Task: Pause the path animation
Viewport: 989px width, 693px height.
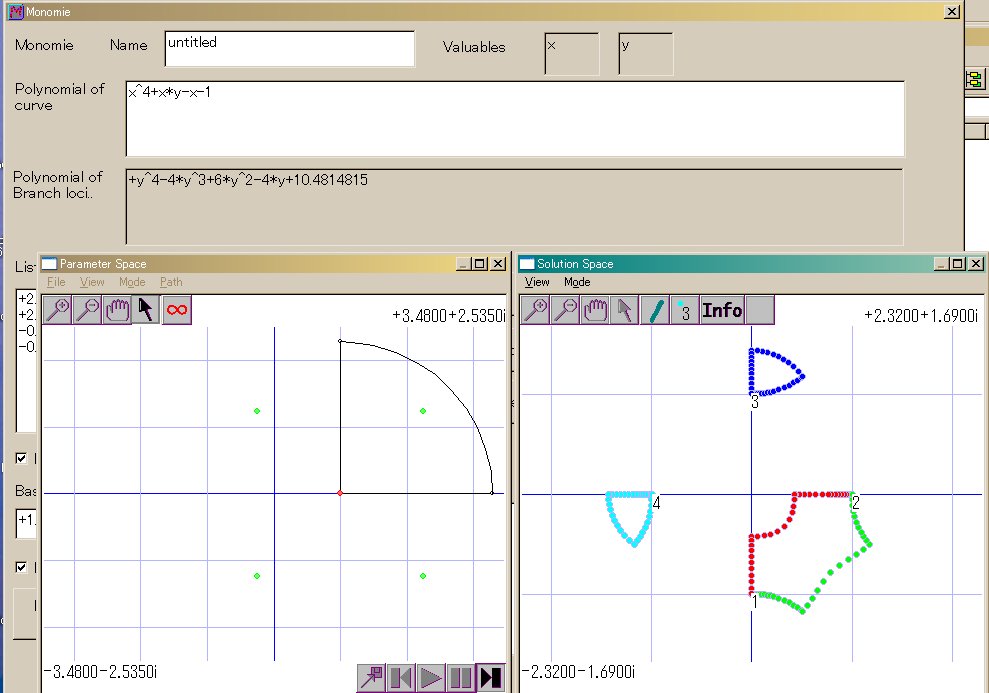Action: (460, 678)
